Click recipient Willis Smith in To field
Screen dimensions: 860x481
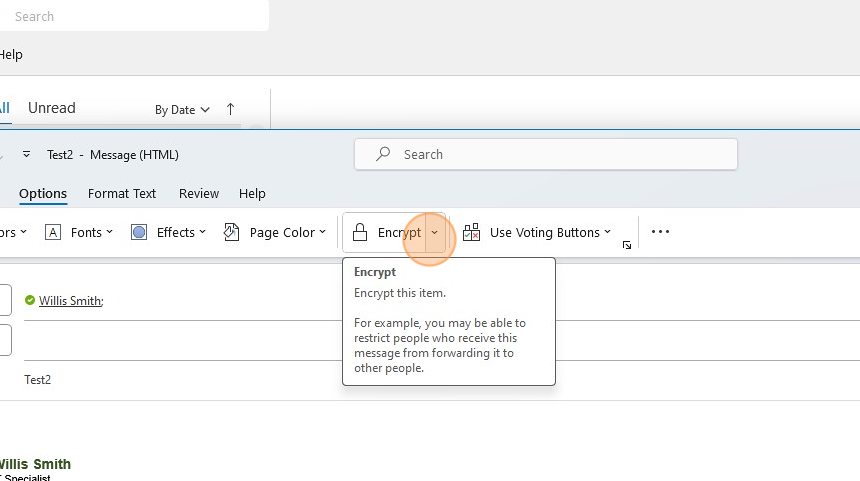[71, 301]
